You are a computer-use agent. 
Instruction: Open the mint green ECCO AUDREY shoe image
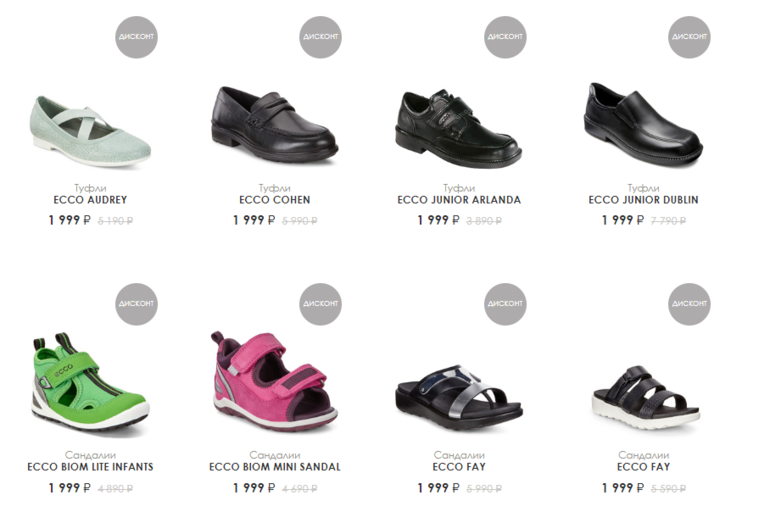(x=90, y=131)
